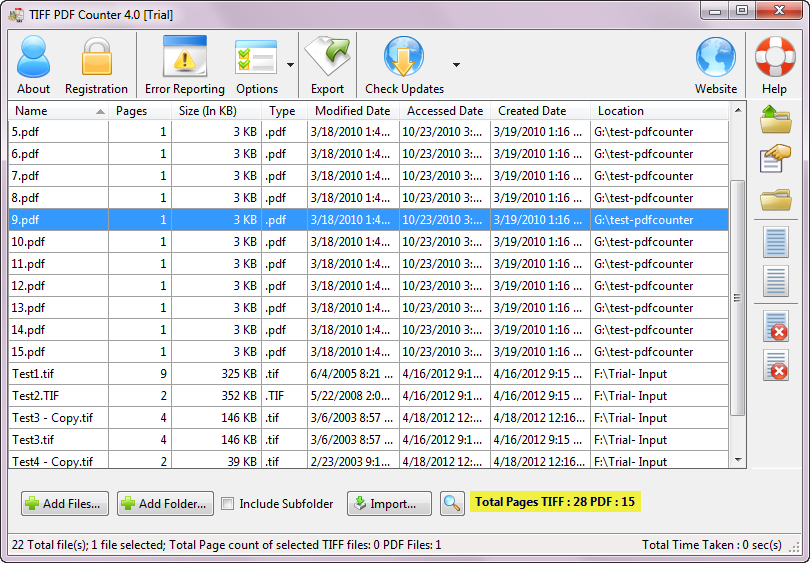Click Total Pages TIFF : 28 PDF : 15 label

point(555,502)
